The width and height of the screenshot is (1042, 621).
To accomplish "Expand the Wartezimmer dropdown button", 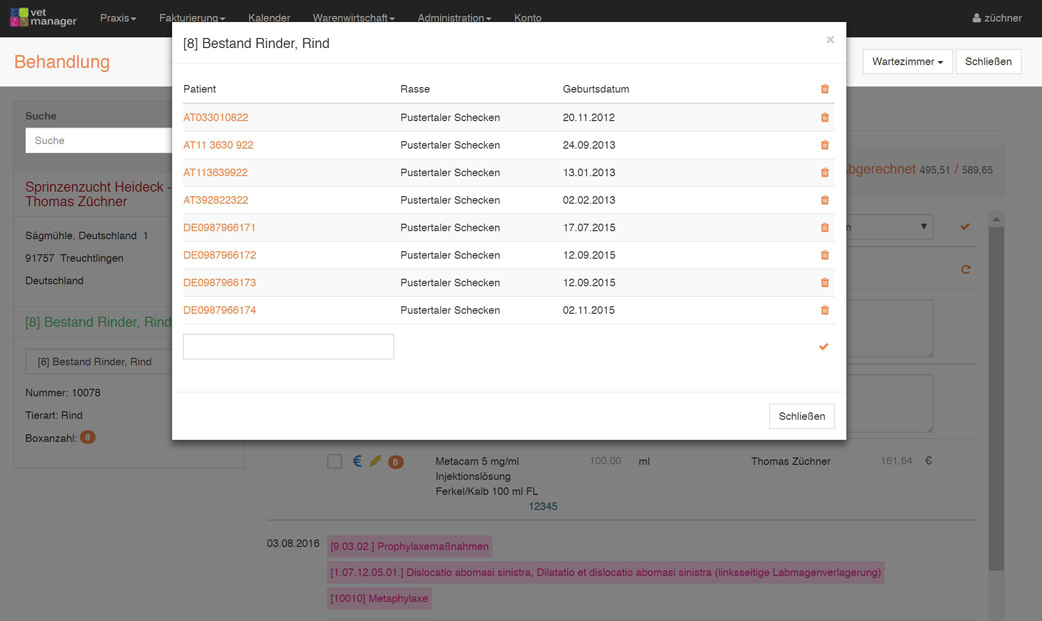I will (907, 62).
